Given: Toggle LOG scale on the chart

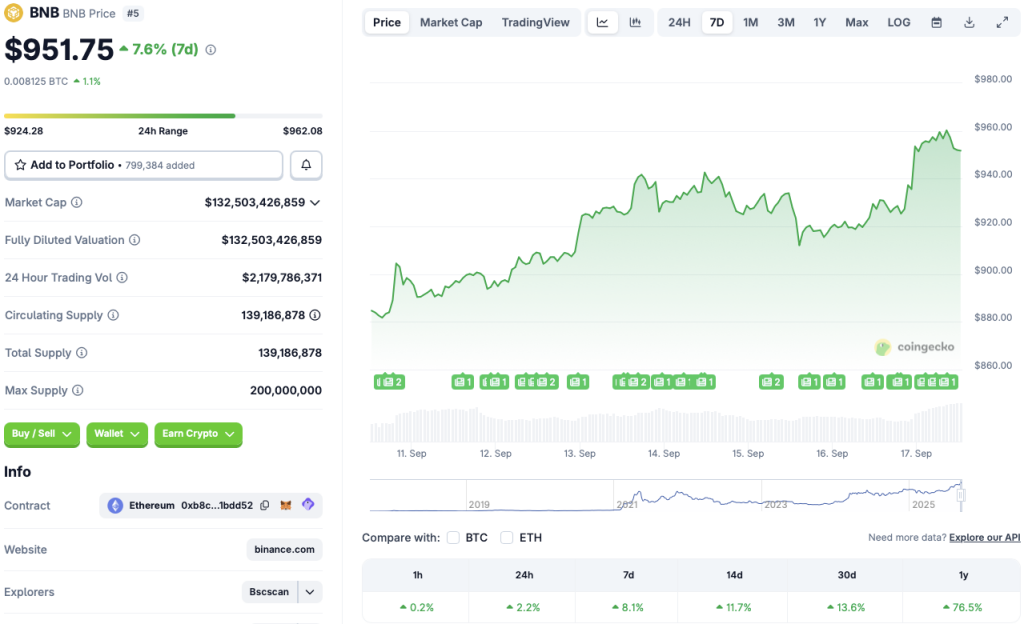Looking at the screenshot, I should click(x=899, y=22).
